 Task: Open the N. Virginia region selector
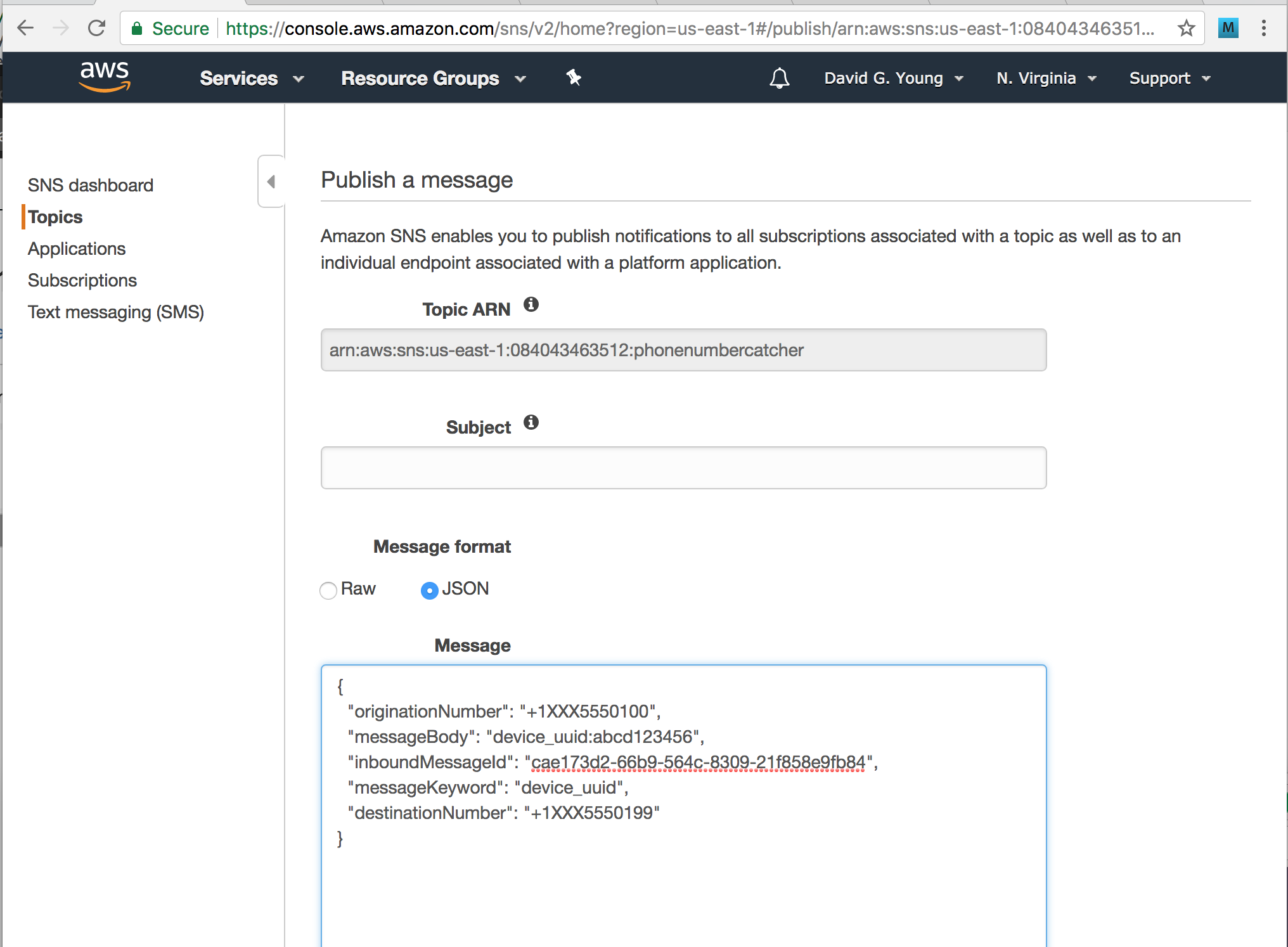tap(1046, 78)
